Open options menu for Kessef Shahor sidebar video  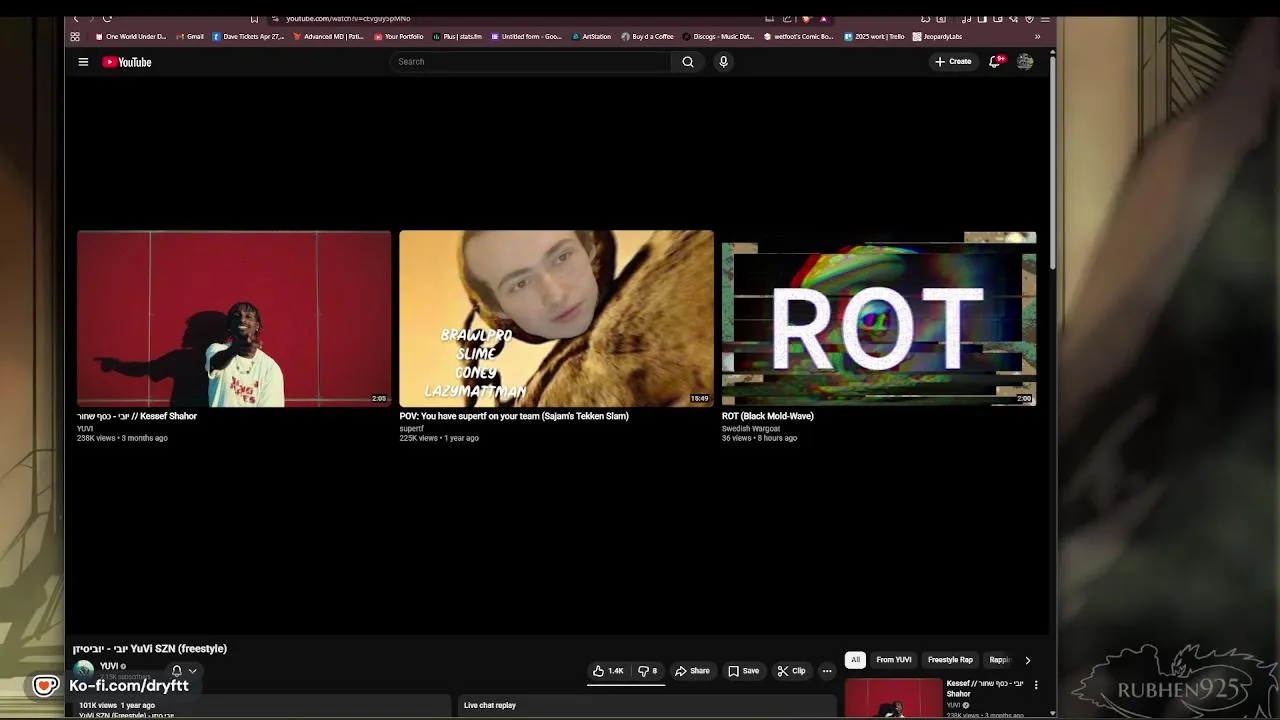1036,685
